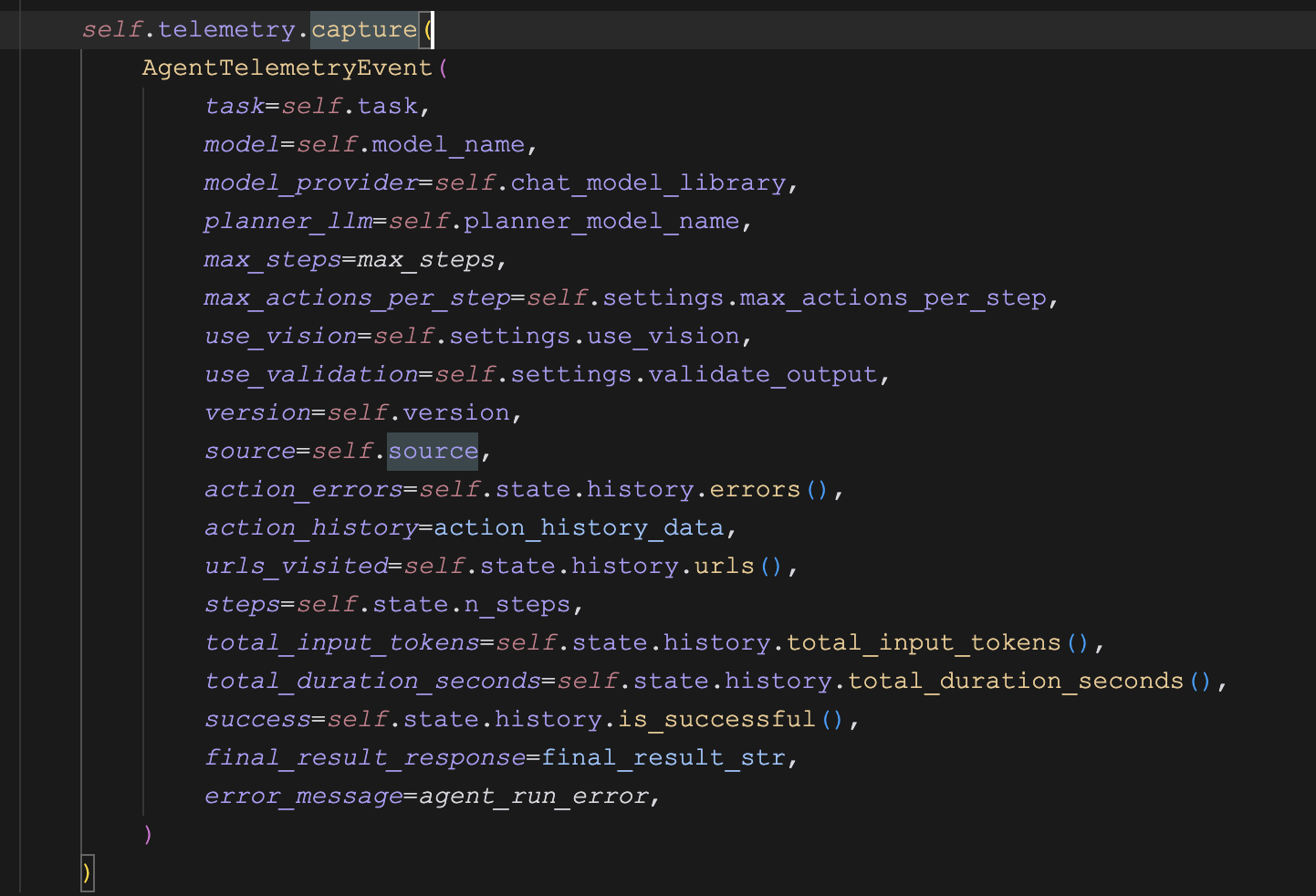Click the opening parenthesis after capture
This screenshot has width=1316, height=896.
tap(427, 30)
